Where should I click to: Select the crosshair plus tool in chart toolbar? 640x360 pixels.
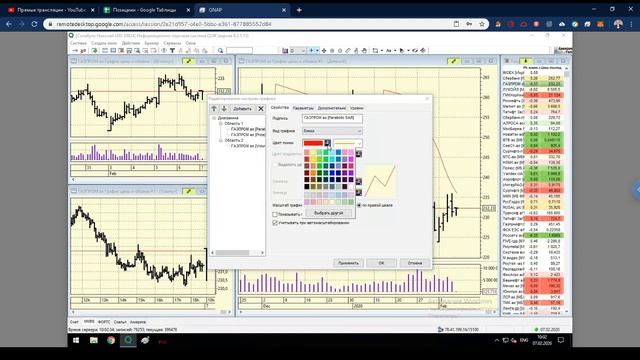coord(311,51)
